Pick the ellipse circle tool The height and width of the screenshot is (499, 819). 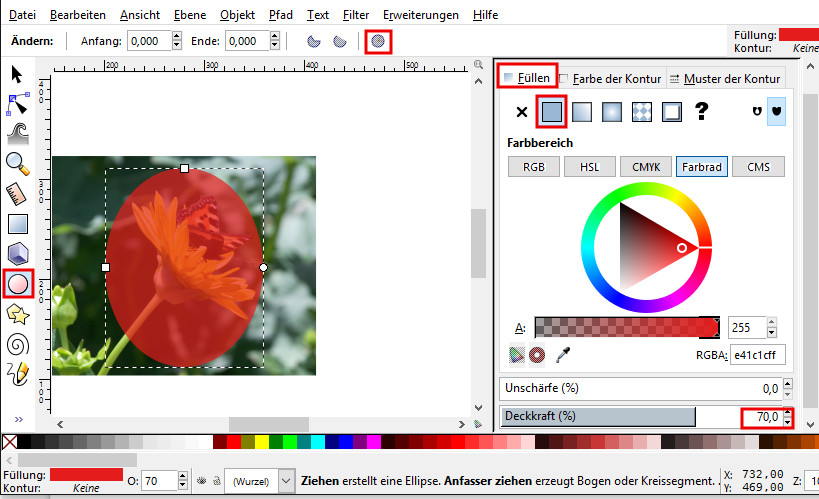point(18,284)
